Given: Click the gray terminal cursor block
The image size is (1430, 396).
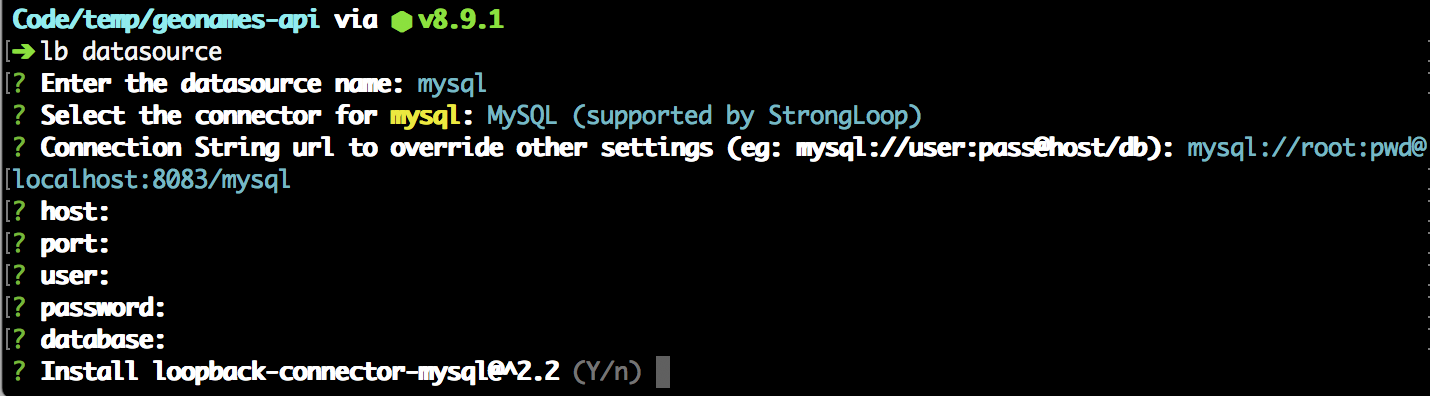Looking at the screenshot, I should pos(661,372).
